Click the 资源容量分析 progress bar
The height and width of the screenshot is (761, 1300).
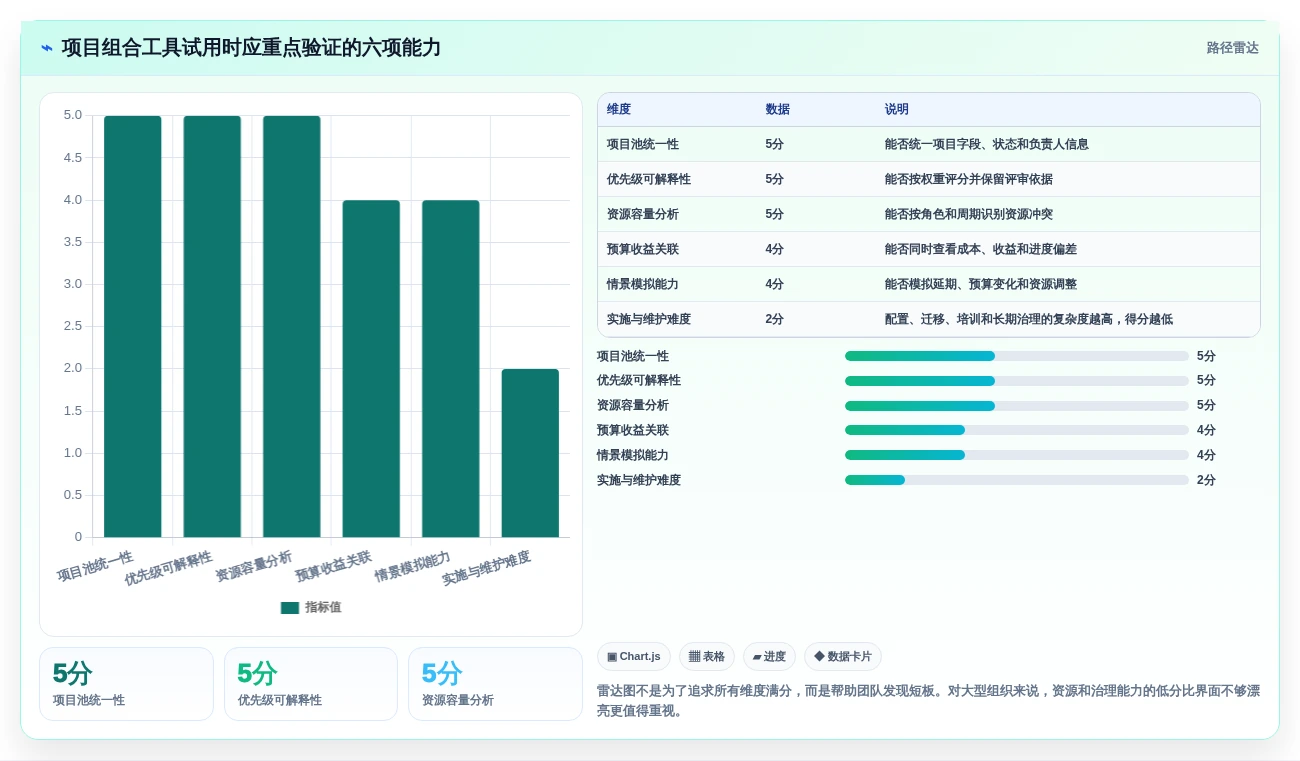(x=1017, y=406)
